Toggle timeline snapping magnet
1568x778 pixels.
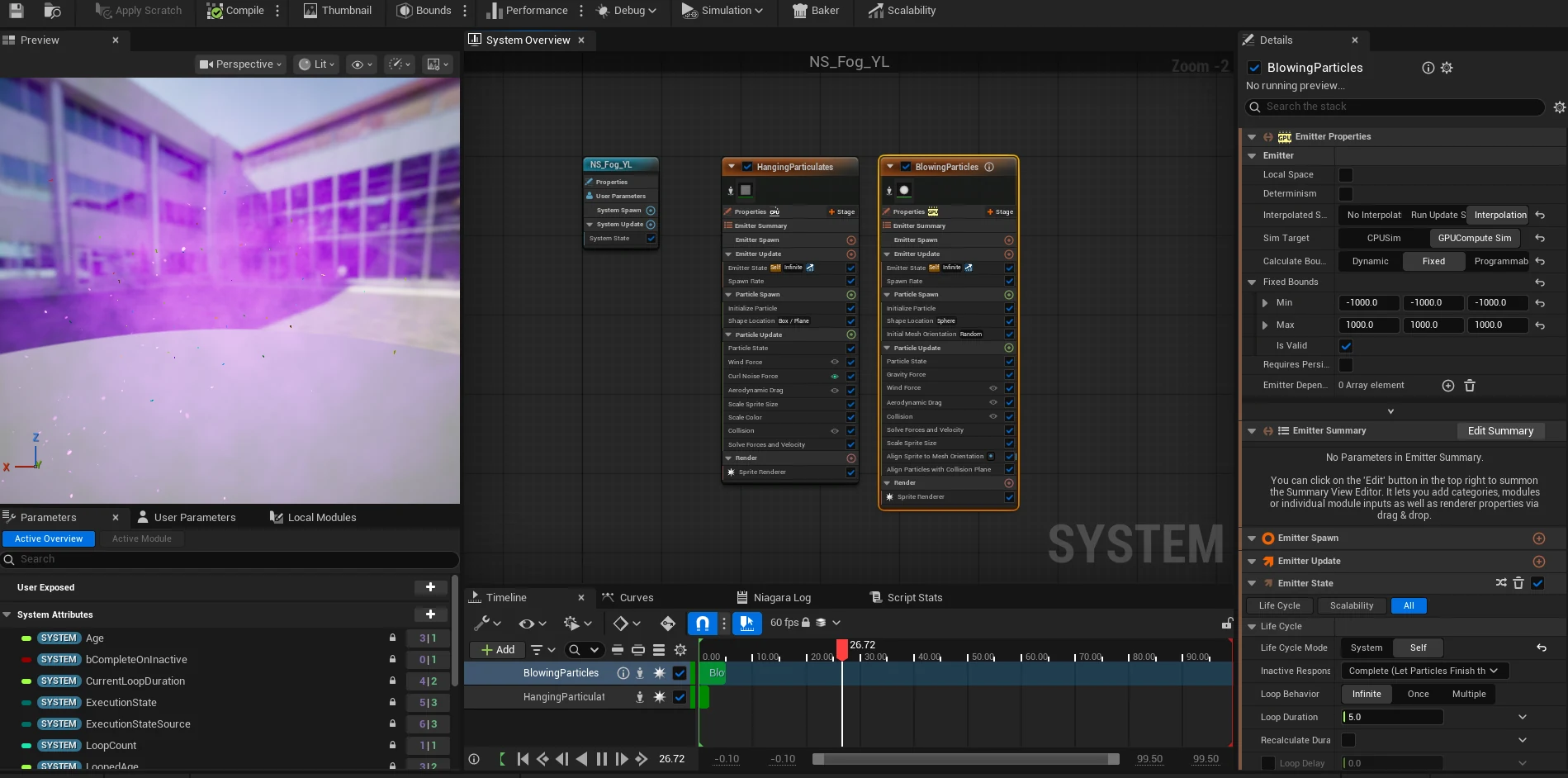pyautogui.click(x=703, y=623)
